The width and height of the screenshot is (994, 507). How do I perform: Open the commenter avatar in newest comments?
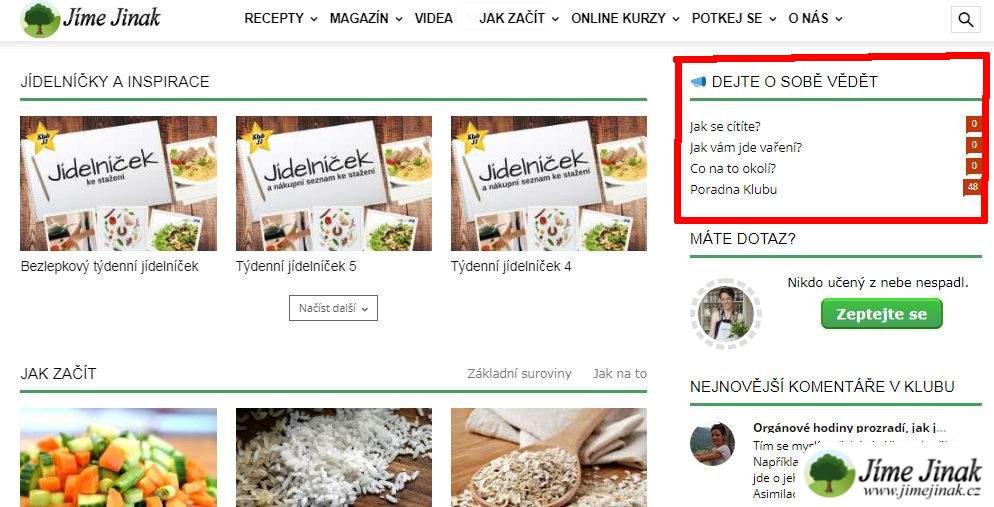pyautogui.click(x=713, y=444)
